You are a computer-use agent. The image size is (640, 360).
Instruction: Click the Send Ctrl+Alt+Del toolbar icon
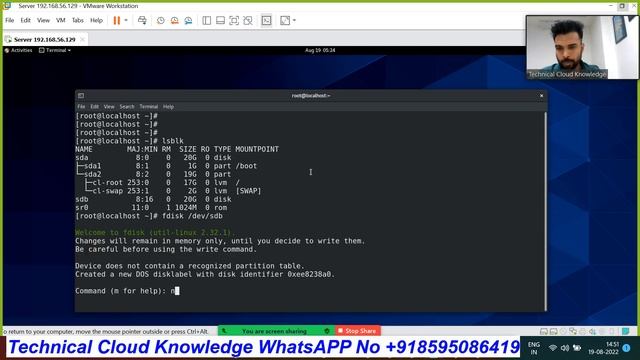tap(142, 20)
